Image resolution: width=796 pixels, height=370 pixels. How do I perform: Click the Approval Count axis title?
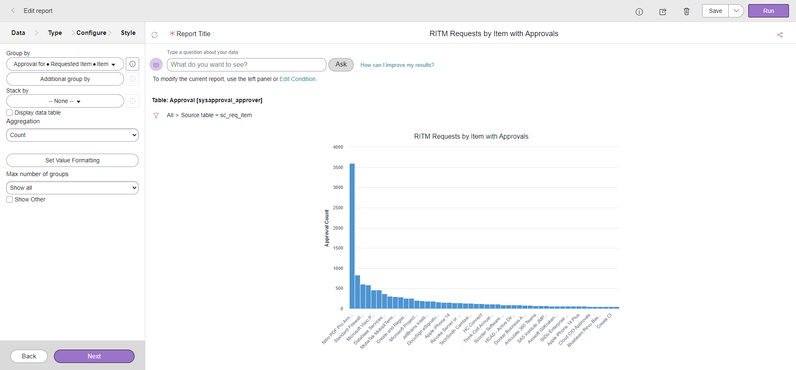(326, 228)
